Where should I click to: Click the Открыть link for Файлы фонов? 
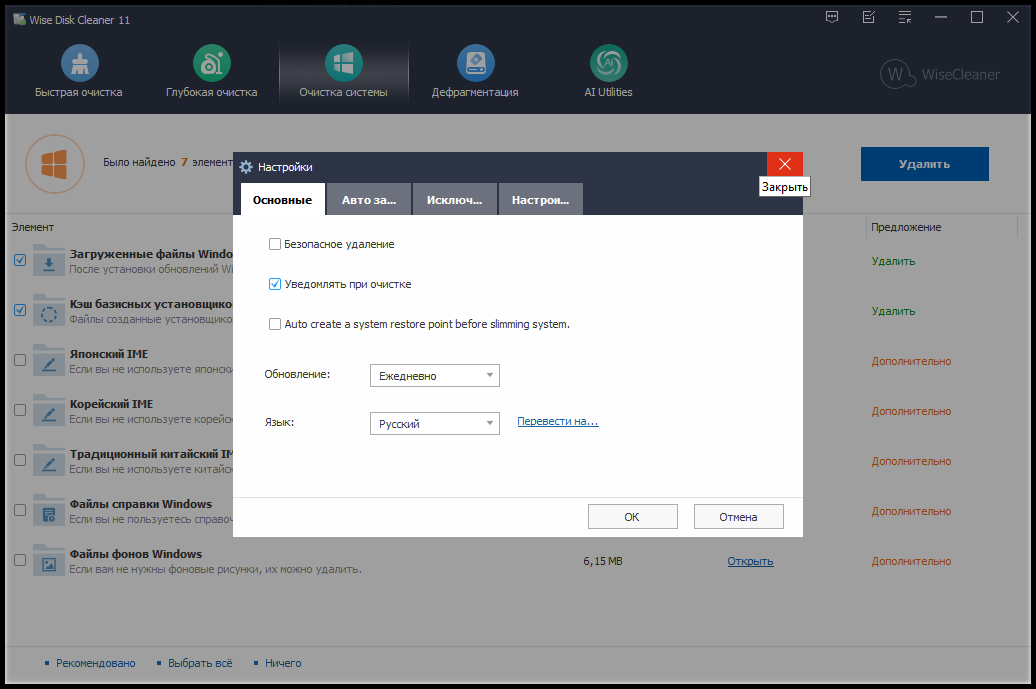pyautogui.click(x=751, y=561)
